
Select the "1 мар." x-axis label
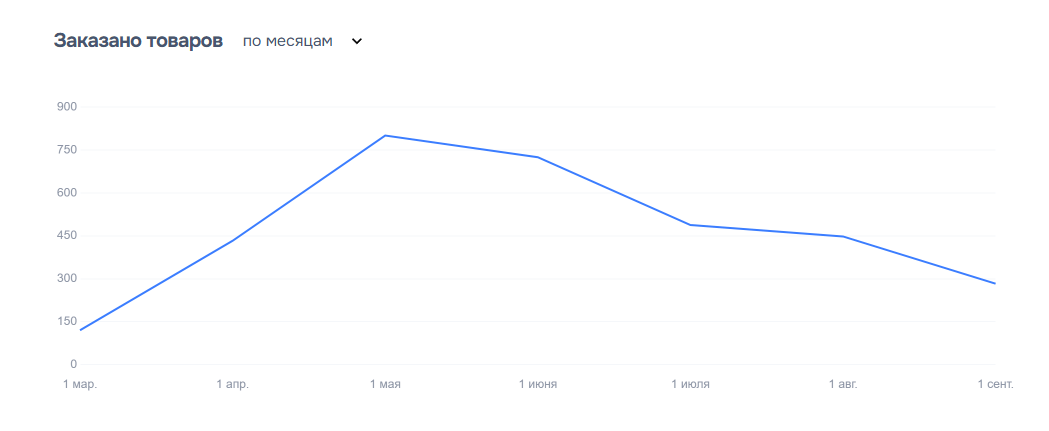80,384
